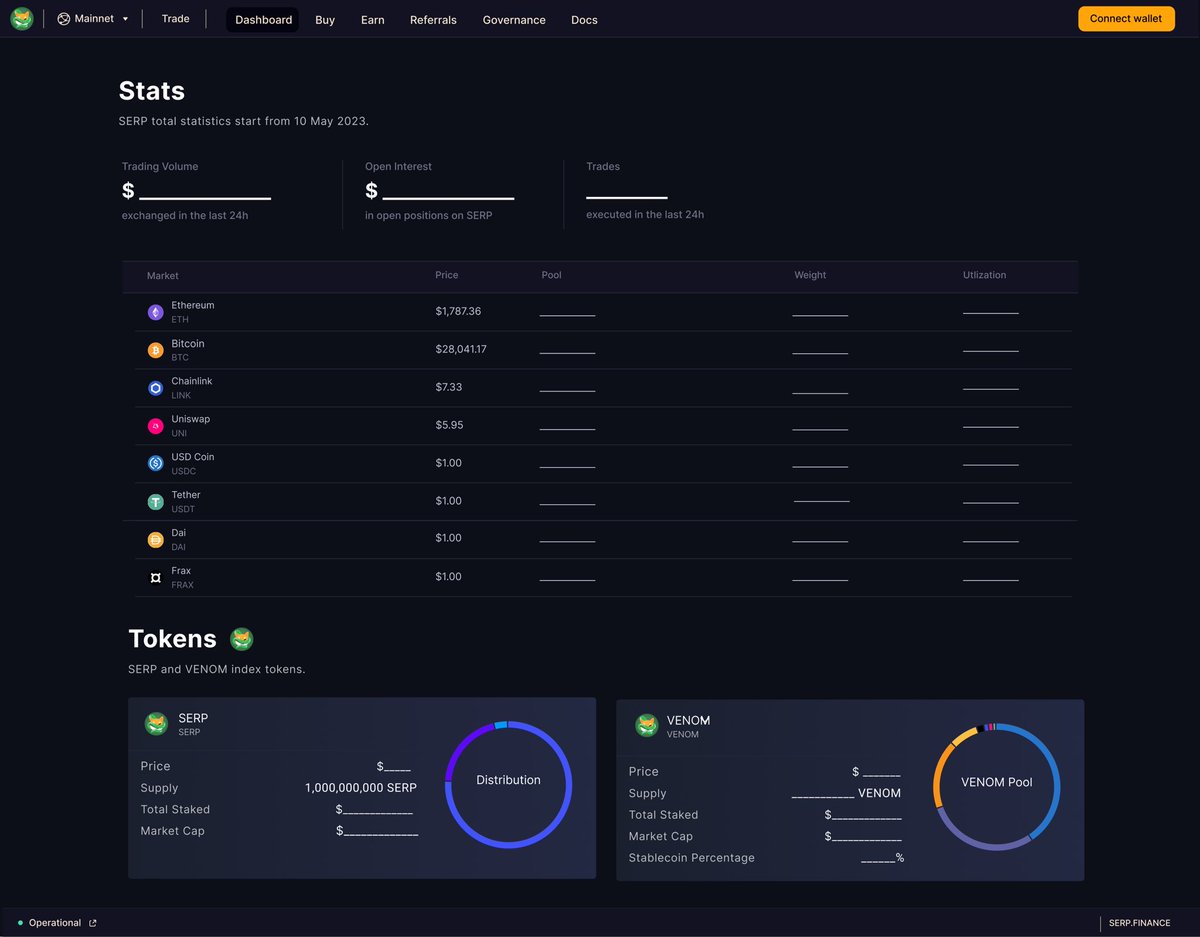
Task: Select the Frax market name
Action: click(x=181, y=571)
